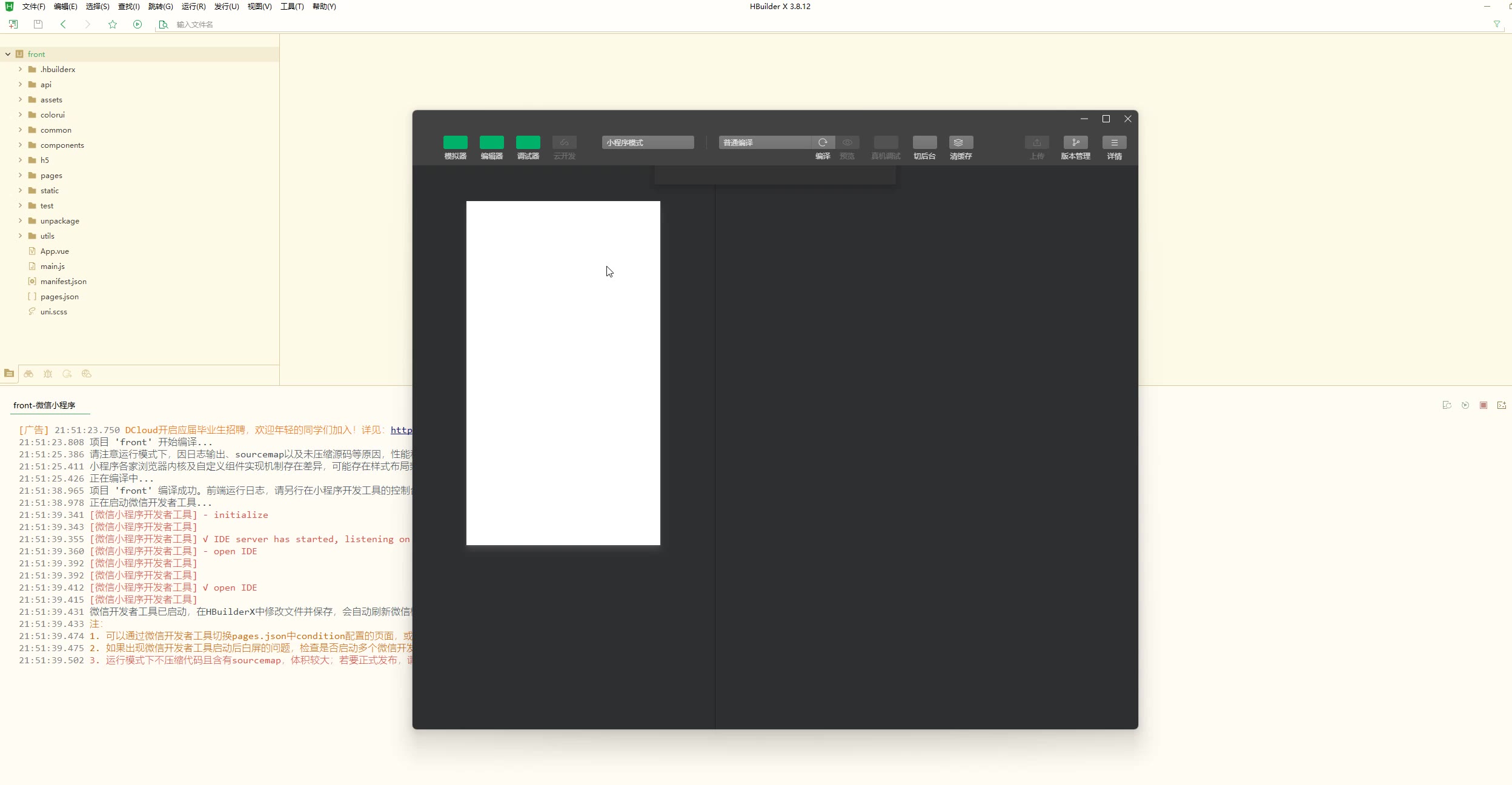This screenshot has width=1512, height=785.
Task: Open the 运行(R) menu
Action: pyautogui.click(x=194, y=7)
